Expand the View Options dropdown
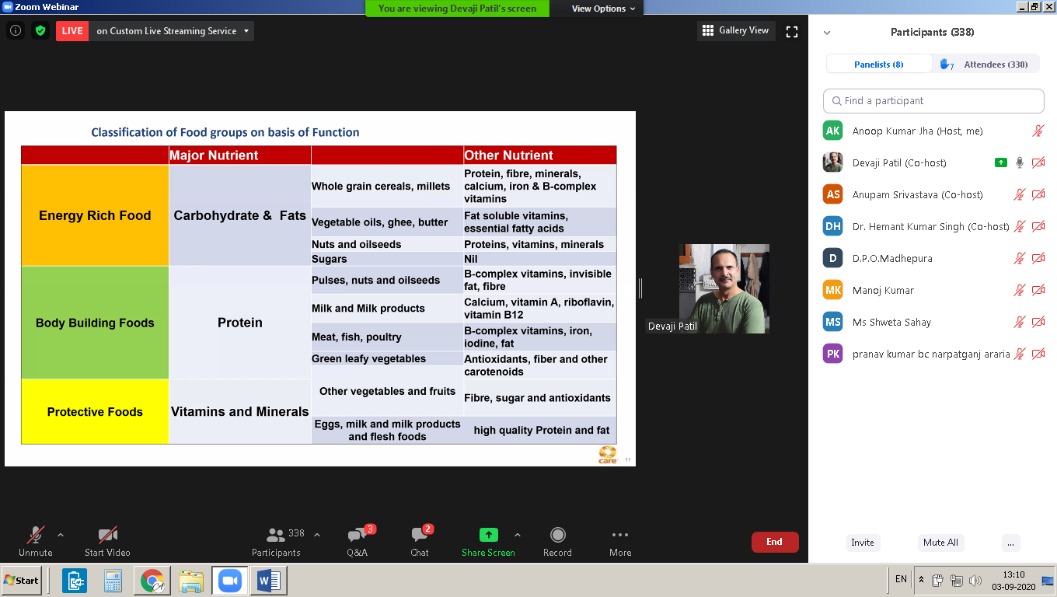The width and height of the screenshot is (1057, 597). point(604,9)
